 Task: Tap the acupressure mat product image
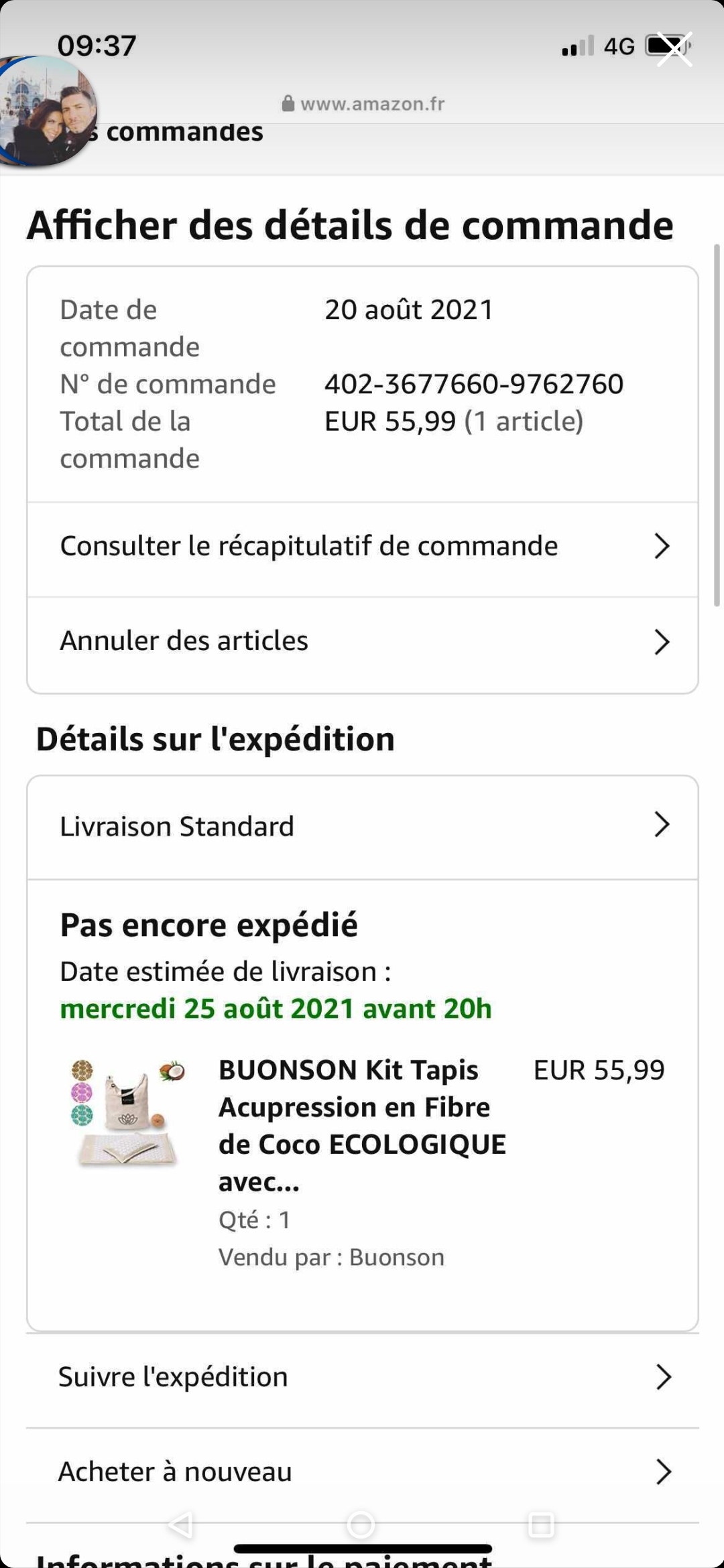pyautogui.click(x=127, y=1114)
